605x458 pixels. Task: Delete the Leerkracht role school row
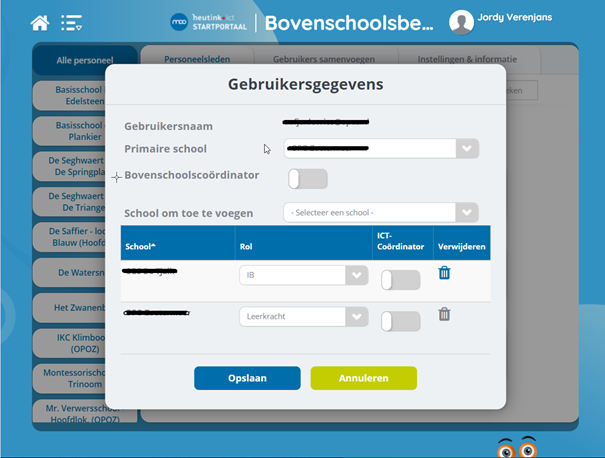pyautogui.click(x=444, y=314)
